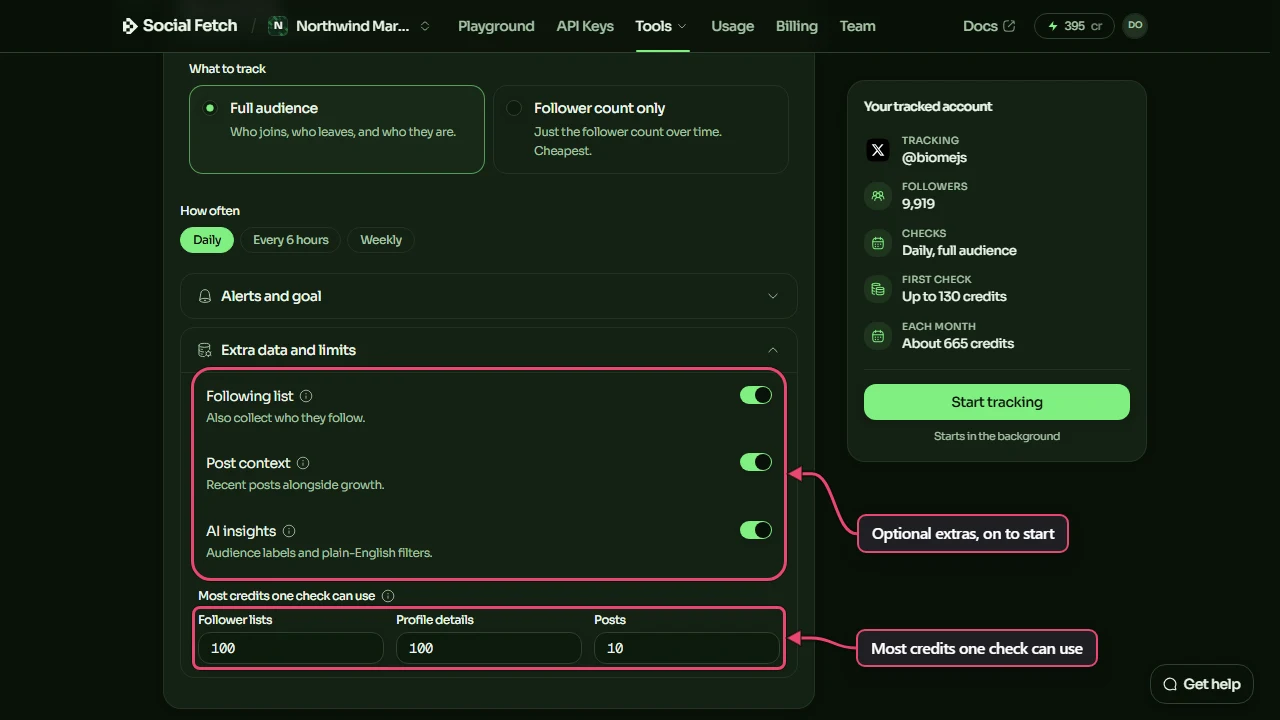Click the bell icon beside Alerts and goal
This screenshot has height=720, width=1280.
(x=205, y=296)
